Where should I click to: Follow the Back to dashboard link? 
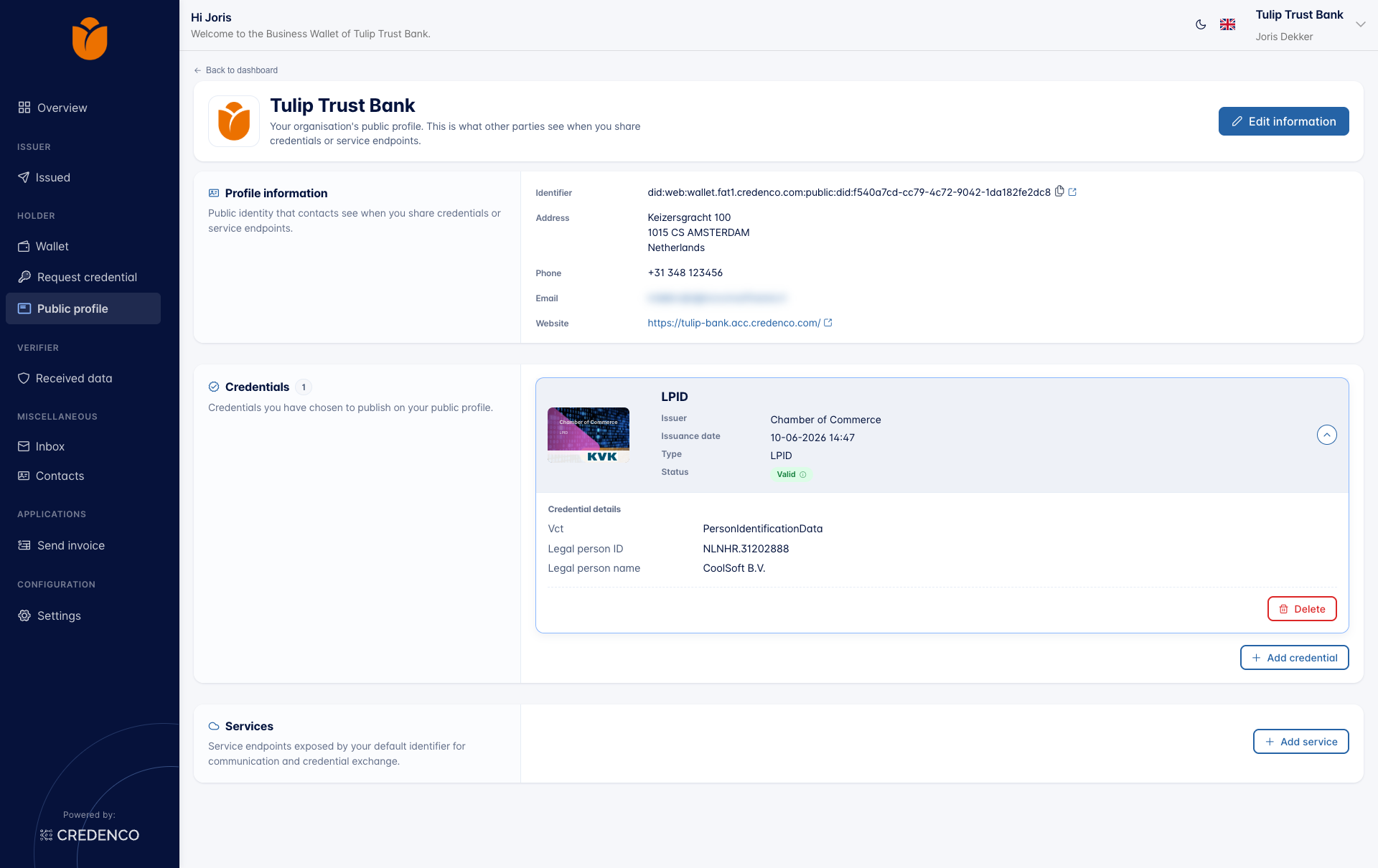(x=236, y=70)
